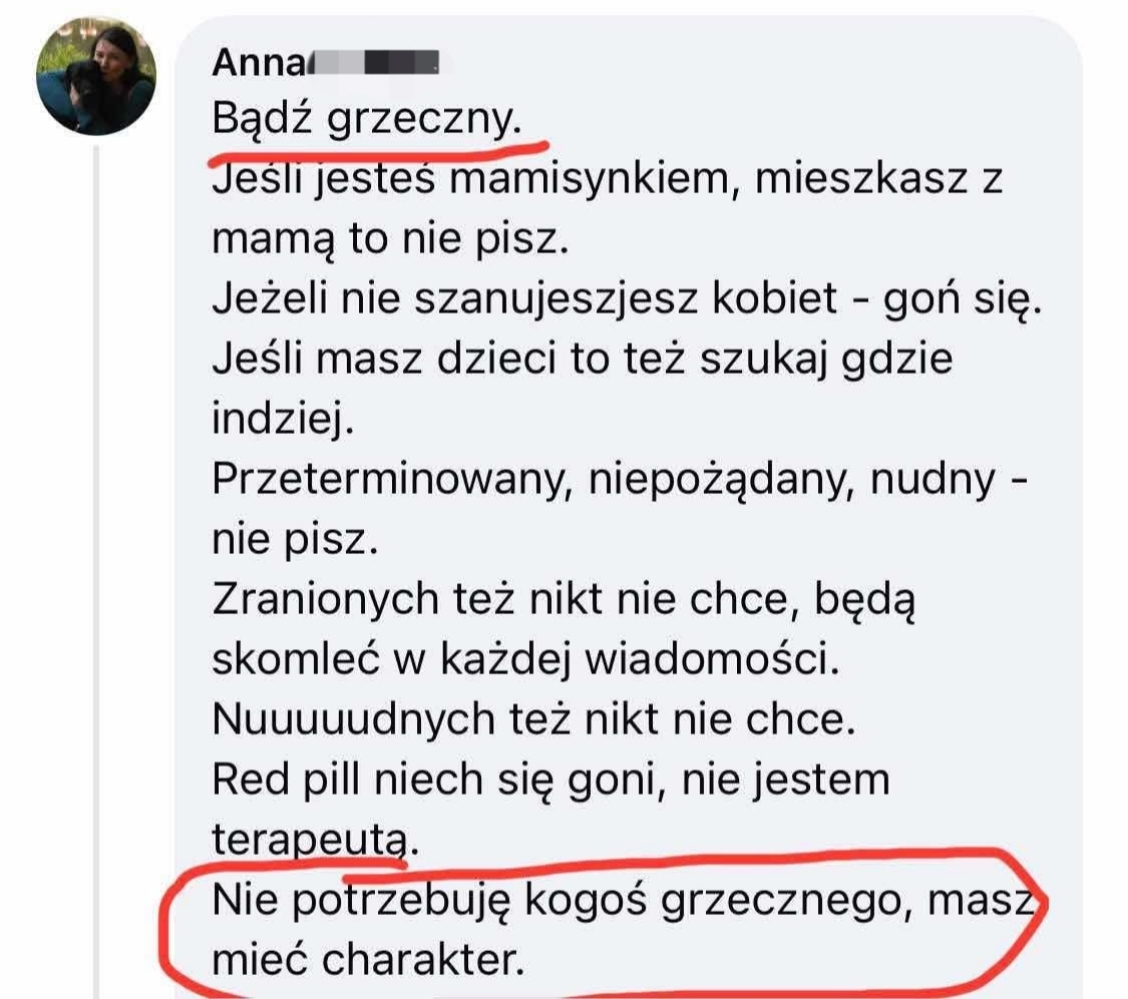Screen dimensions: 1128x999
Task: Click the line "skomleć w każdej wiadomości."
Action: coord(525,658)
